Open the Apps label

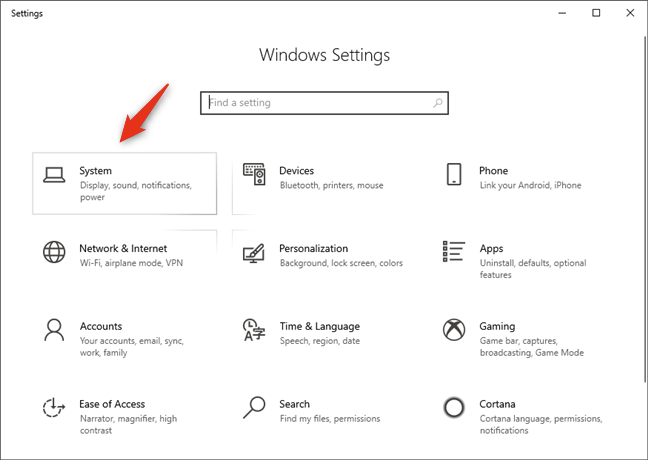tap(491, 248)
